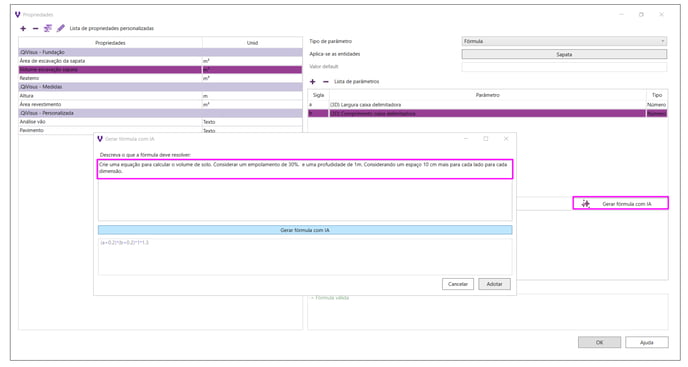Image resolution: width=688 pixels, height=367 pixels.
Task: Click the QiVisus - Fundação group header
Action: point(160,52)
